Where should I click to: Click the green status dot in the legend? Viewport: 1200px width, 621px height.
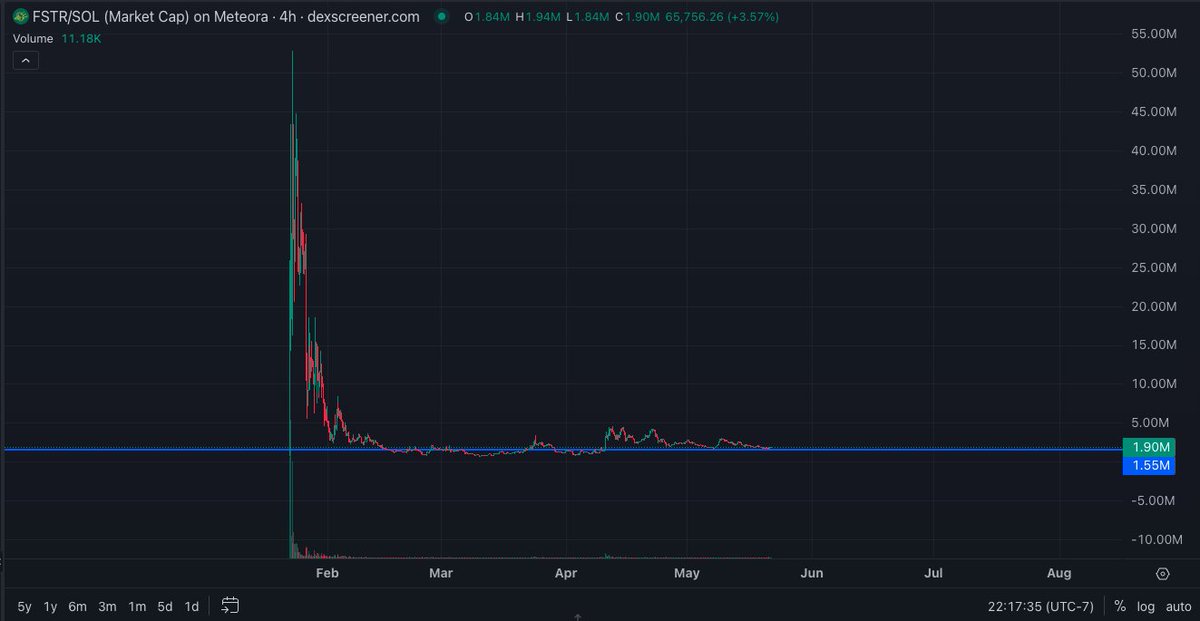441,16
